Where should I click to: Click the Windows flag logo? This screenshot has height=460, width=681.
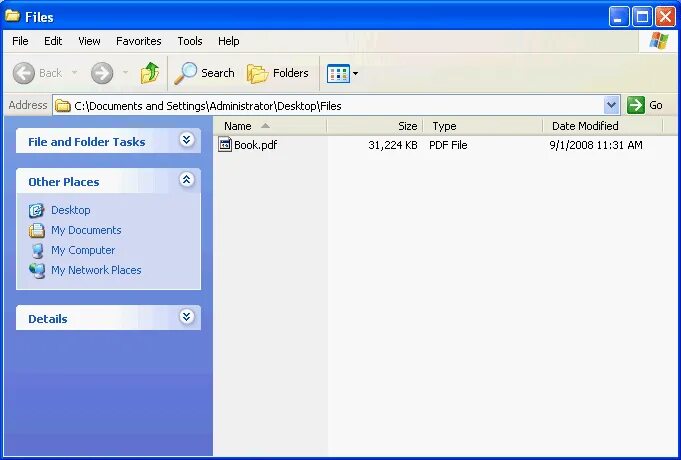(x=659, y=41)
